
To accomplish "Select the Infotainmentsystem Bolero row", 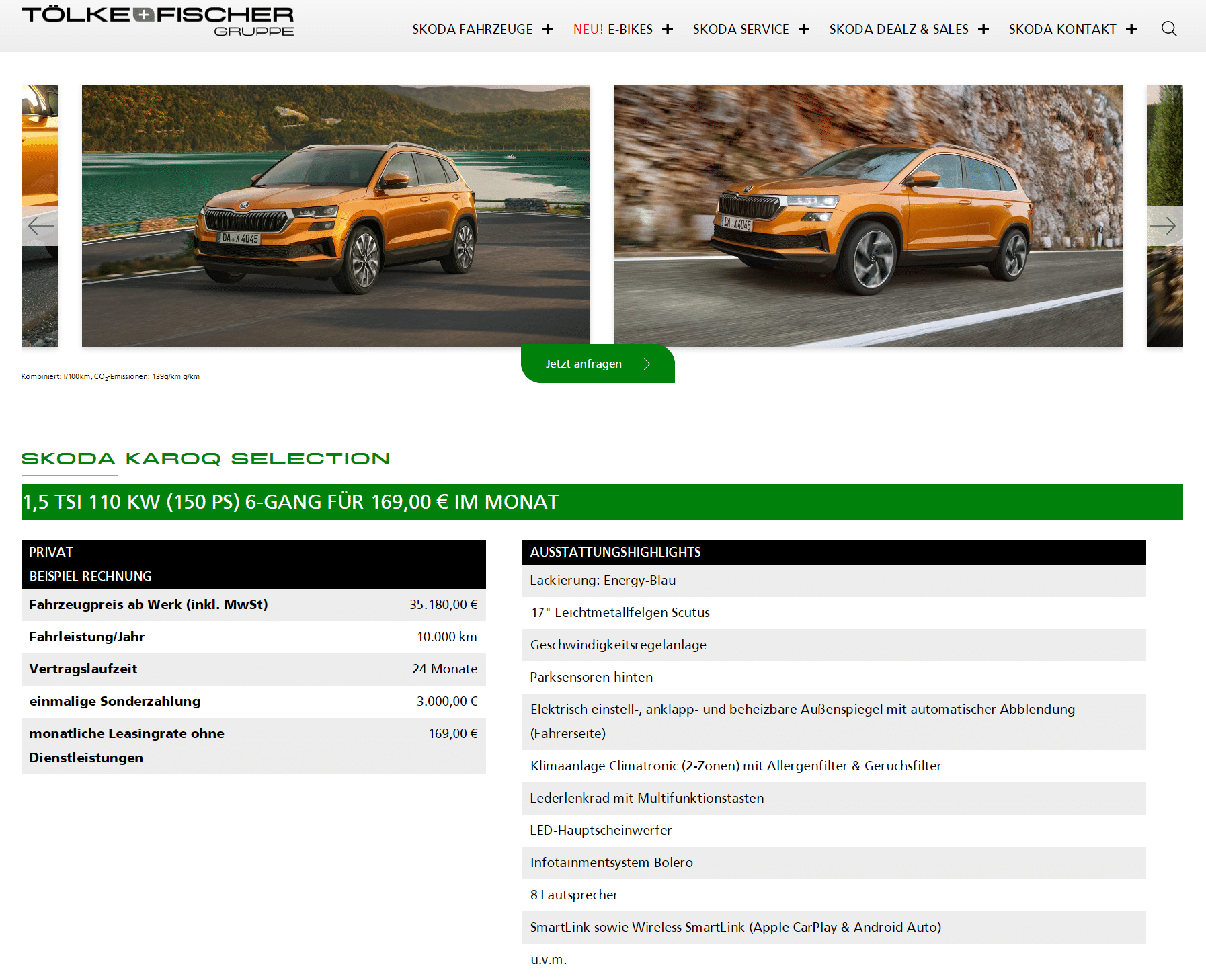I will (834, 862).
